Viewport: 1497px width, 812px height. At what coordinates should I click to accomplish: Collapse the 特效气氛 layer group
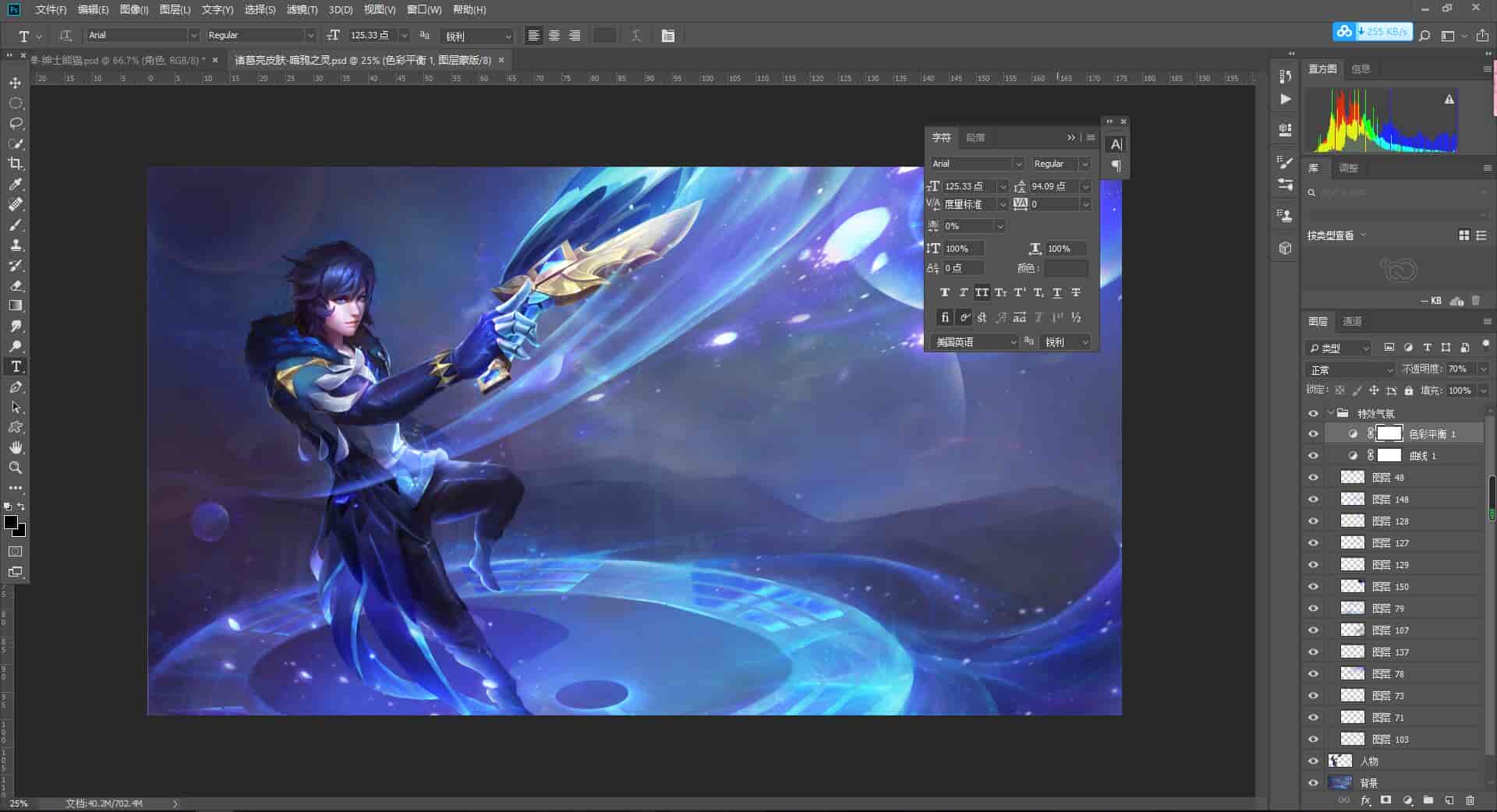point(1330,413)
